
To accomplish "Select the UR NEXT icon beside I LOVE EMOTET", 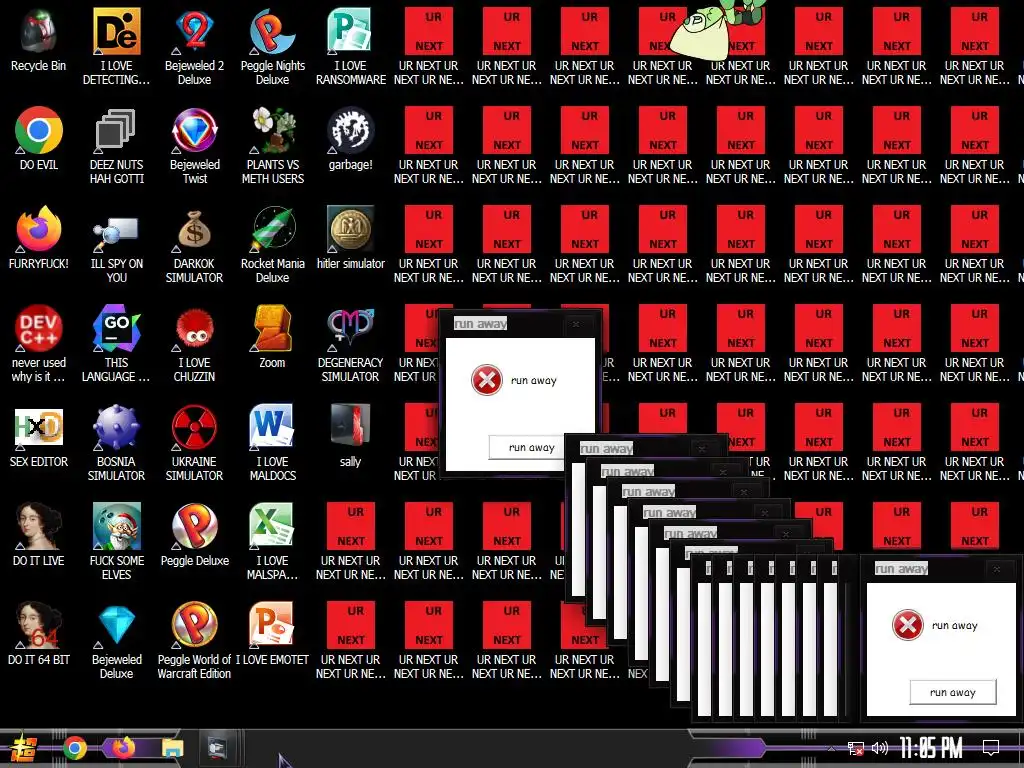I will pyautogui.click(x=351, y=625).
